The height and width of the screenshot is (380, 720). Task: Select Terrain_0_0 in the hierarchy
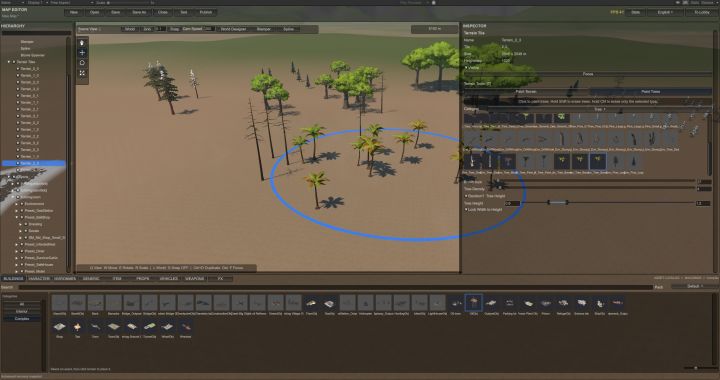click(x=30, y=69)
